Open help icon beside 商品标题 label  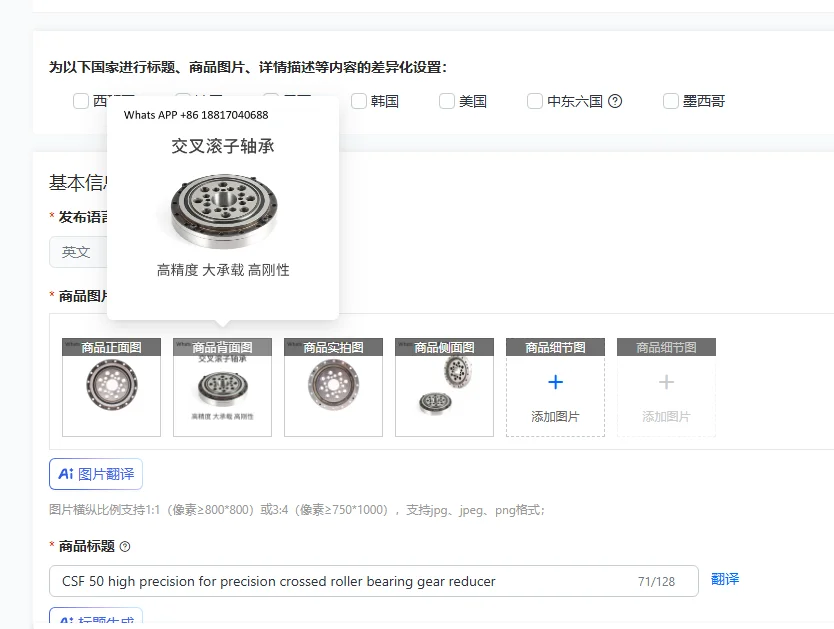(x=125, y=547)
